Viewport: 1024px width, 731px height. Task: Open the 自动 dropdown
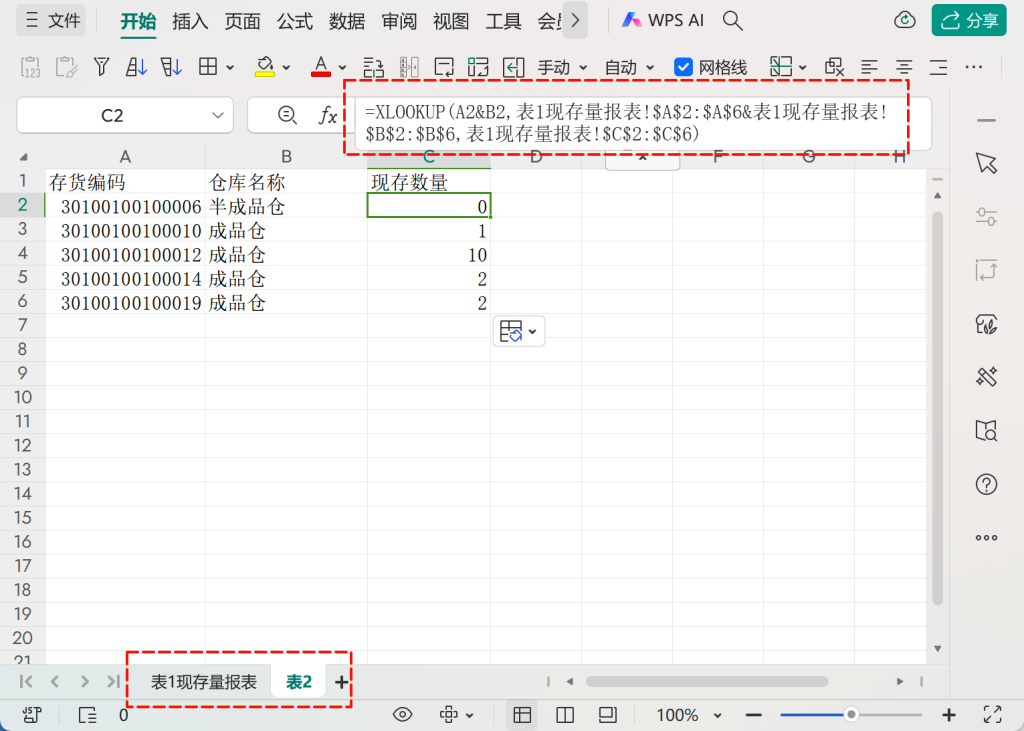pos(629,67)
